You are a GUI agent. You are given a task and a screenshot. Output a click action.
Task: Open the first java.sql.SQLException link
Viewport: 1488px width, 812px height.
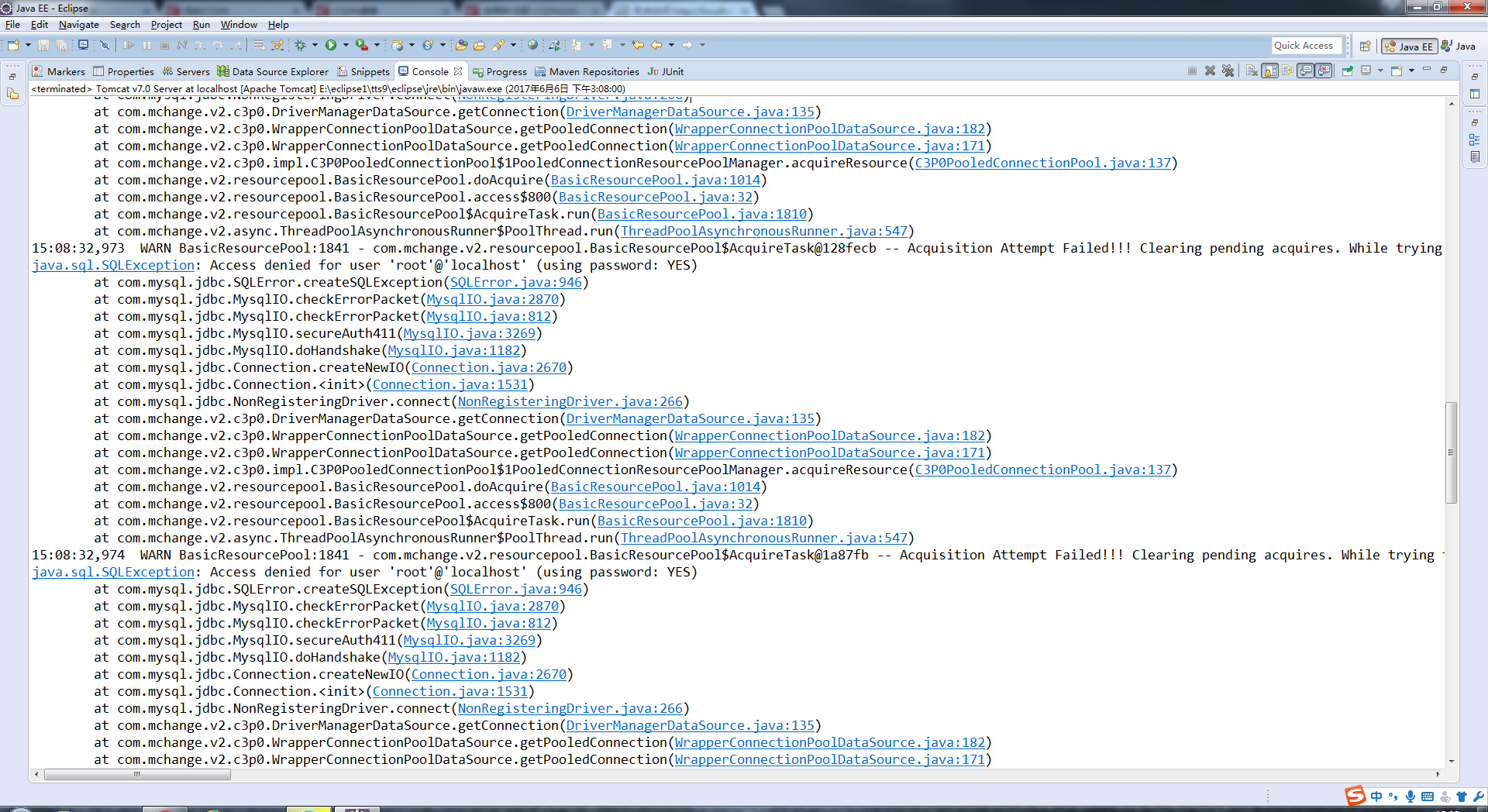coord(113,265)
